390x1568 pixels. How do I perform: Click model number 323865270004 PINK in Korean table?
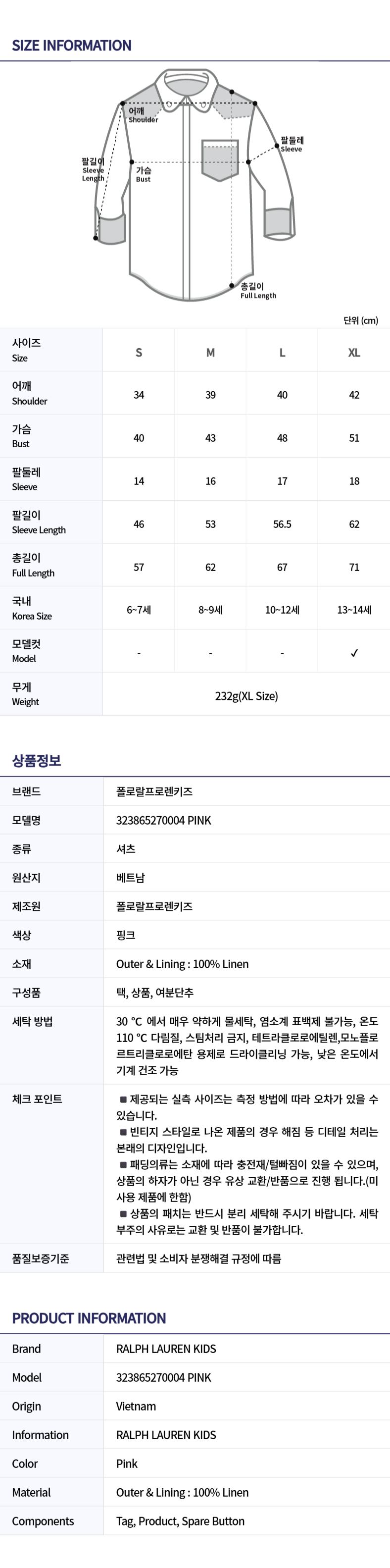[x=164, y=820]
